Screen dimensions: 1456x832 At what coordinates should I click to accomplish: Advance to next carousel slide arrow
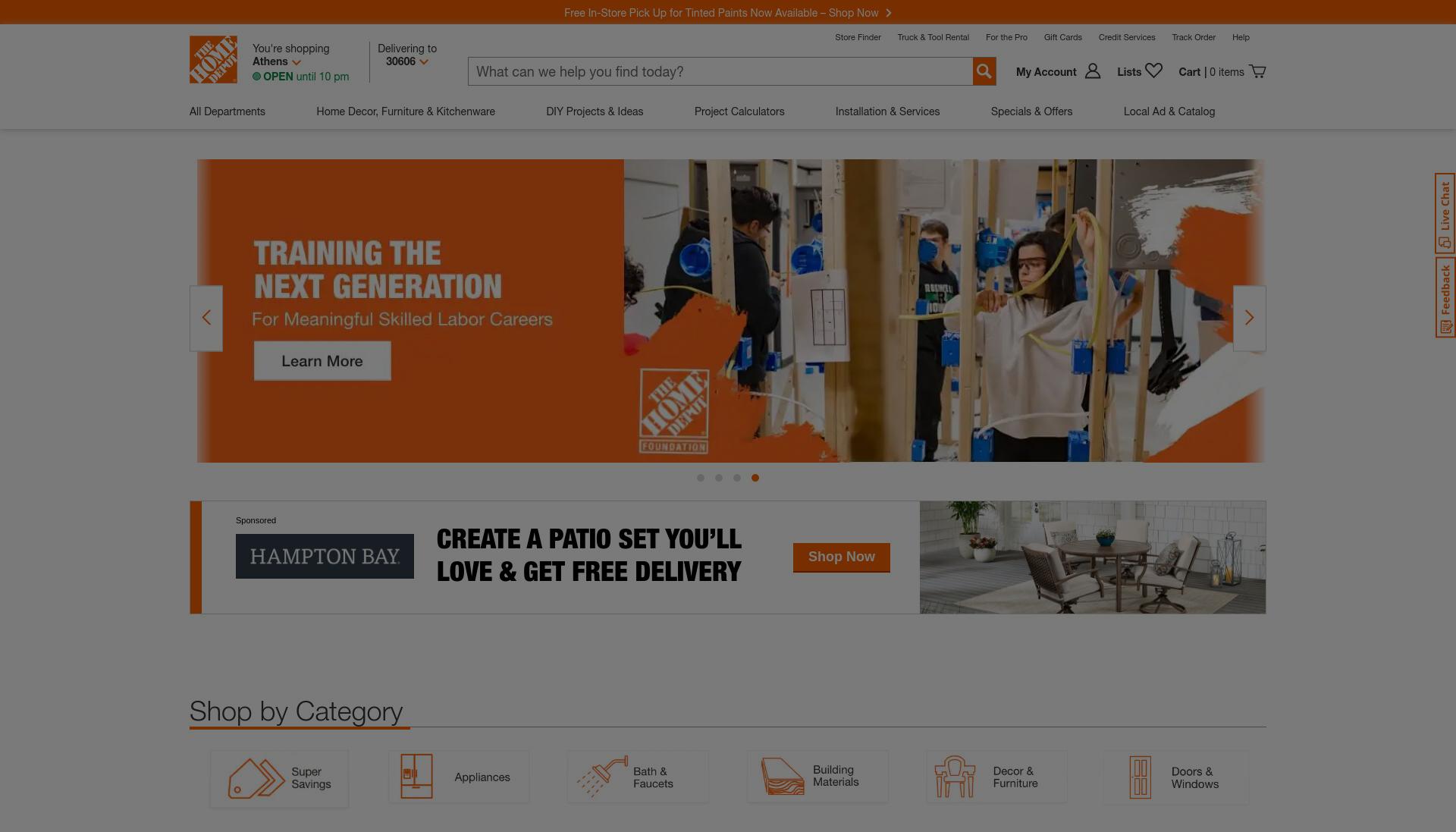pos(1250,319)
